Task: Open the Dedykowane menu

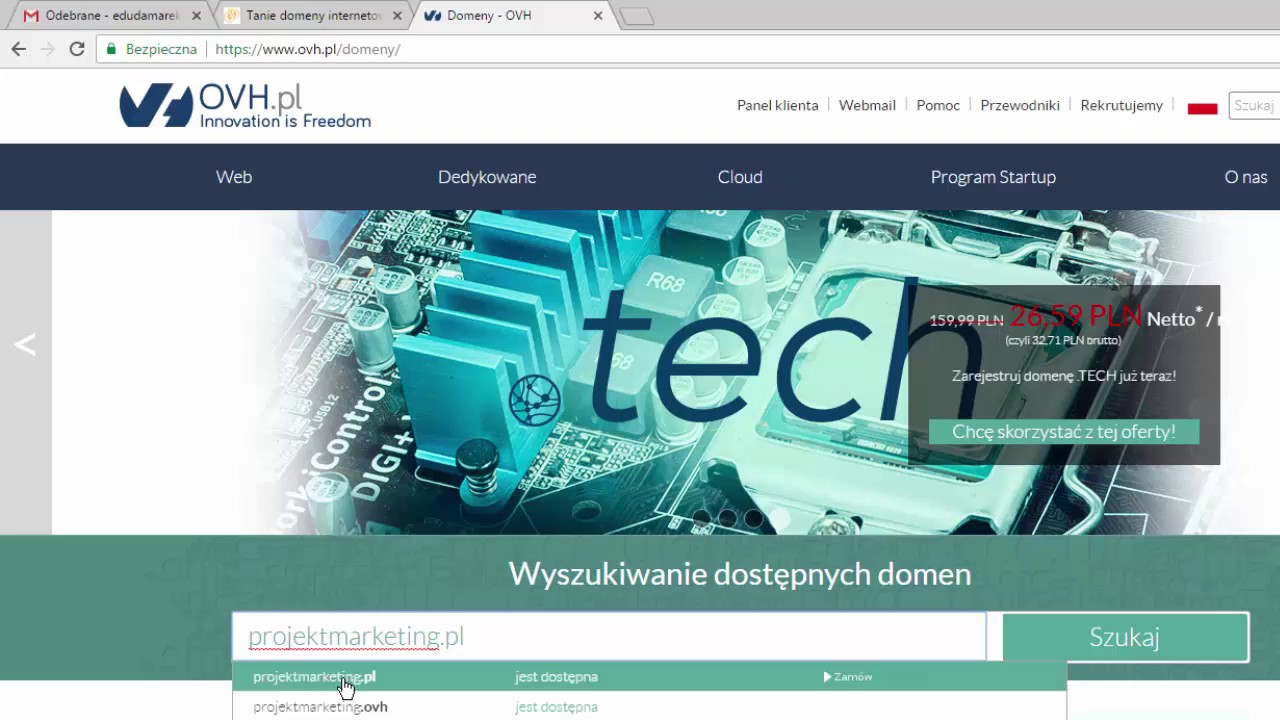Action: point(487,177)
